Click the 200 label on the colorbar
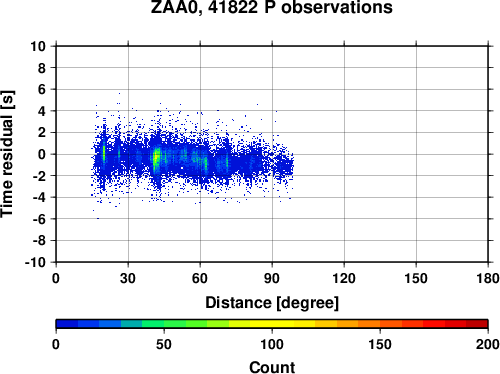500x374 pixels. point(488,344)
